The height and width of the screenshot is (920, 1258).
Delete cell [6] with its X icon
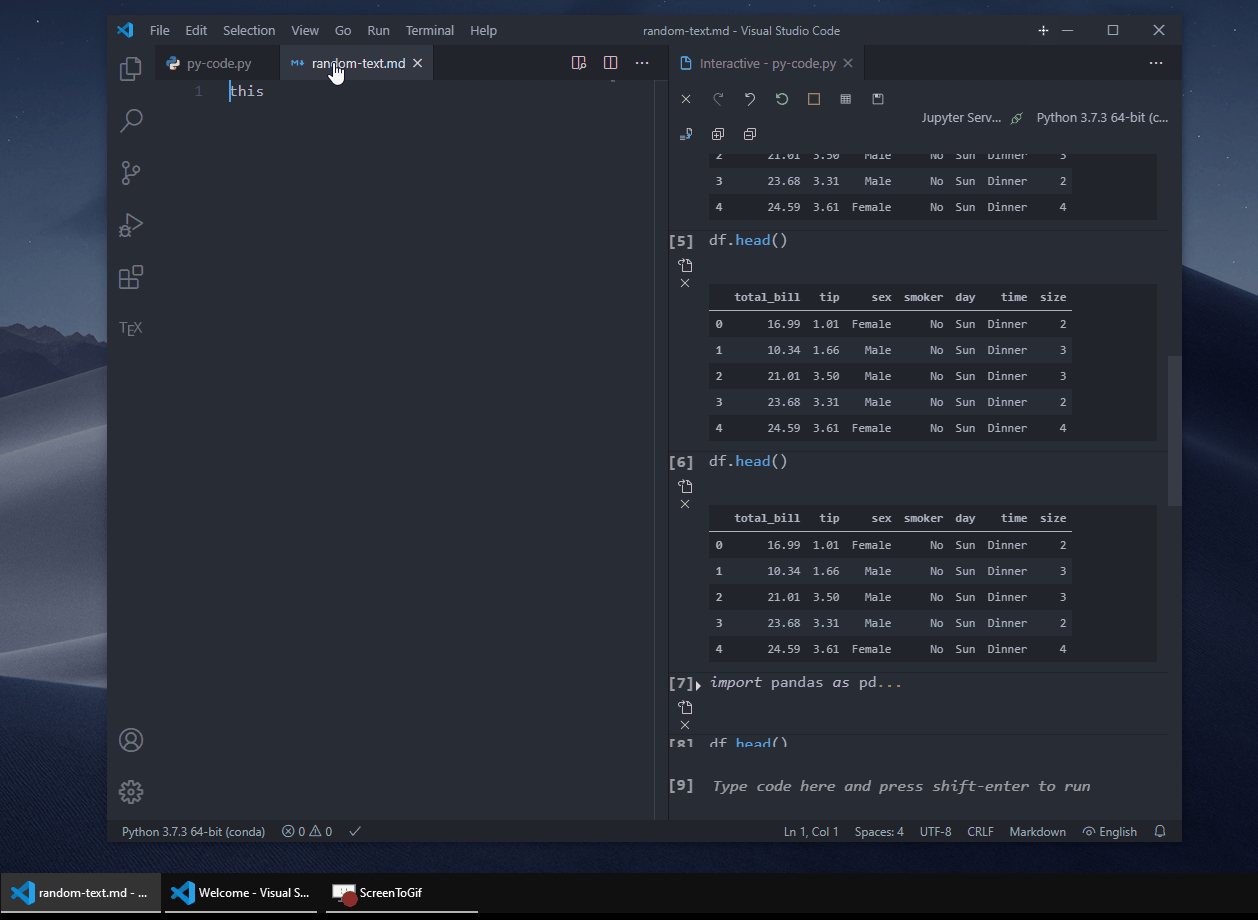click(685, 504)
